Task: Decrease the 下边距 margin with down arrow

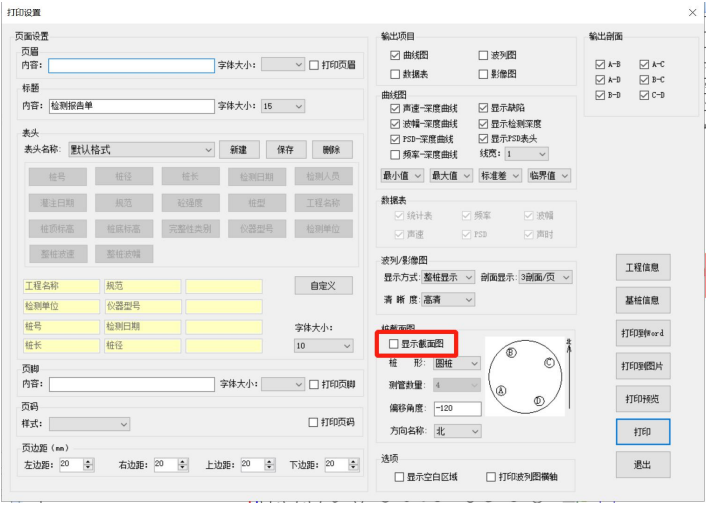Action: pyautogui.click(x=353, y=468)
